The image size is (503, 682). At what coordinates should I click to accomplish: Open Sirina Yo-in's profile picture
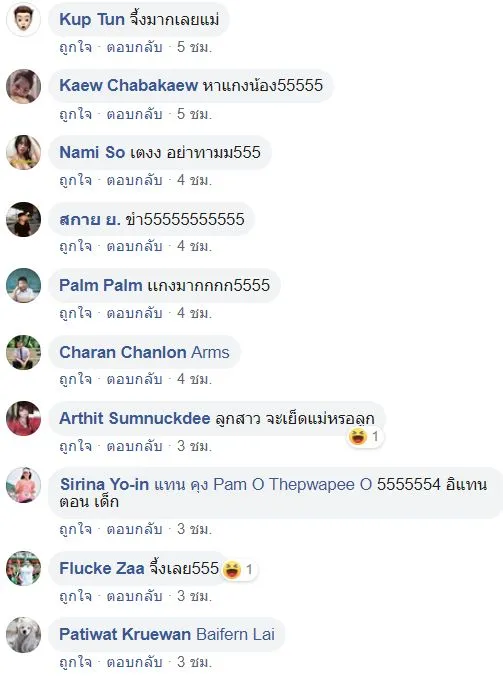tap(23, 485)
